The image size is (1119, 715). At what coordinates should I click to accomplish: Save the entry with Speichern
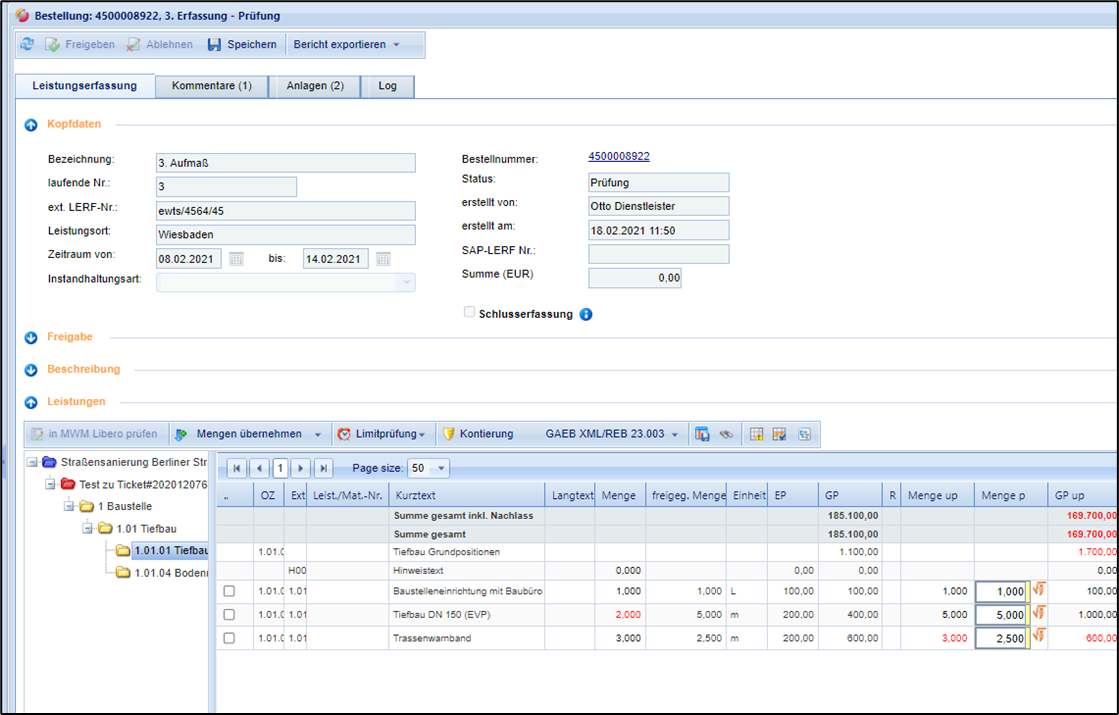coord(242,45)
